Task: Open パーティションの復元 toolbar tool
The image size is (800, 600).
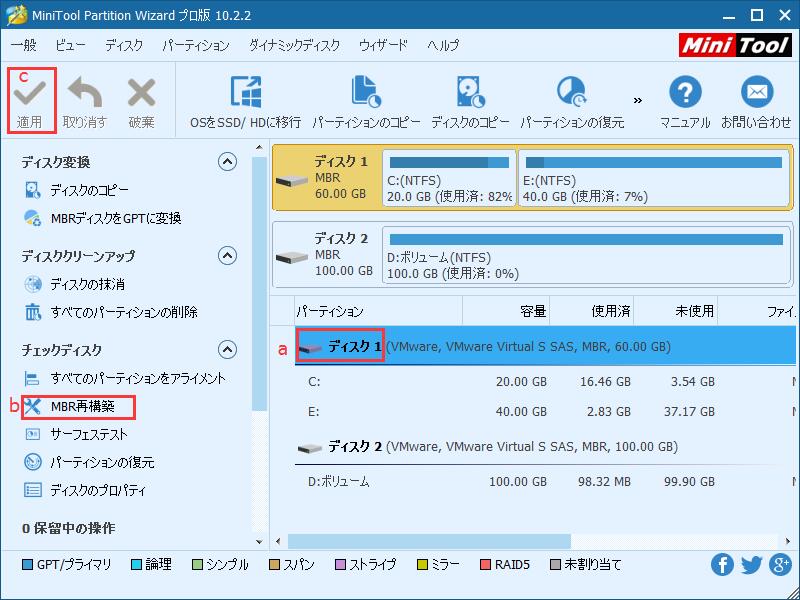Action: [572, 102]
